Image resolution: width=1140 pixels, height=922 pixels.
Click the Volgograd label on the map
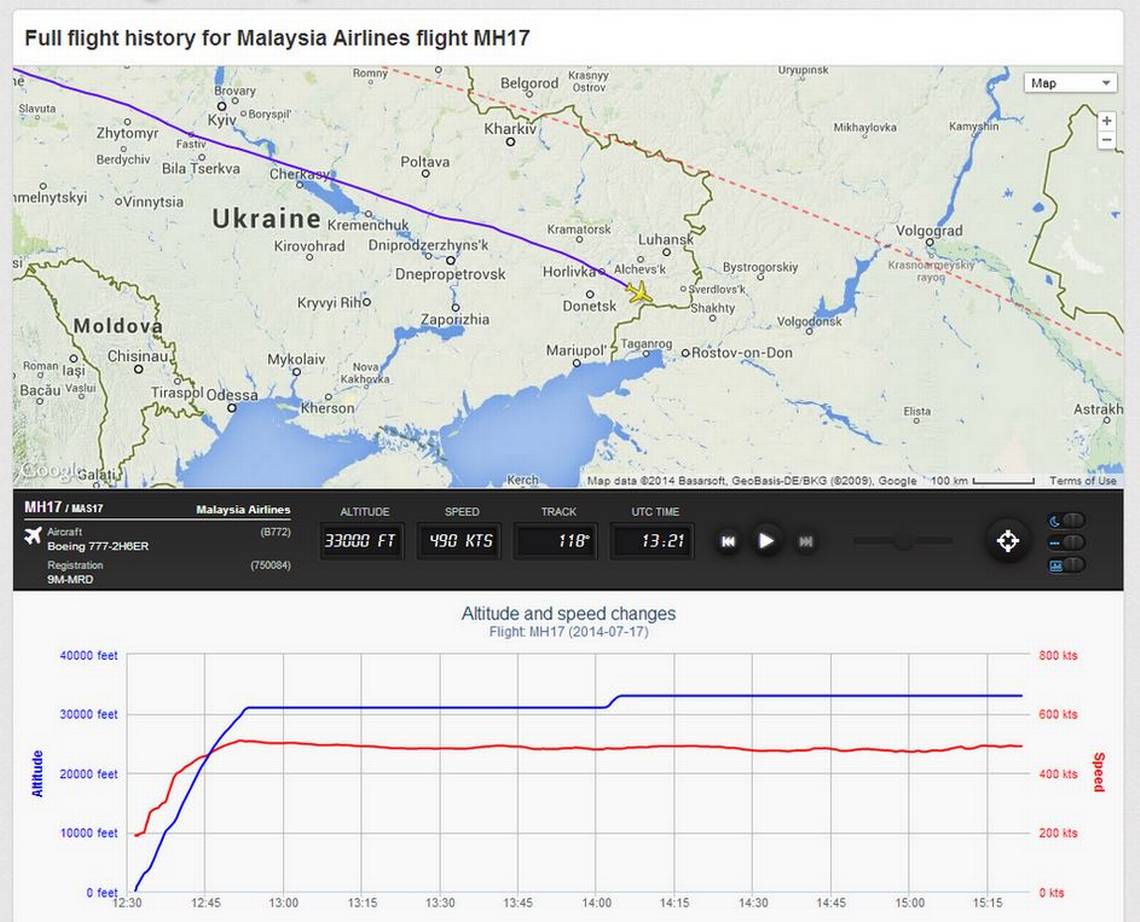929,230
